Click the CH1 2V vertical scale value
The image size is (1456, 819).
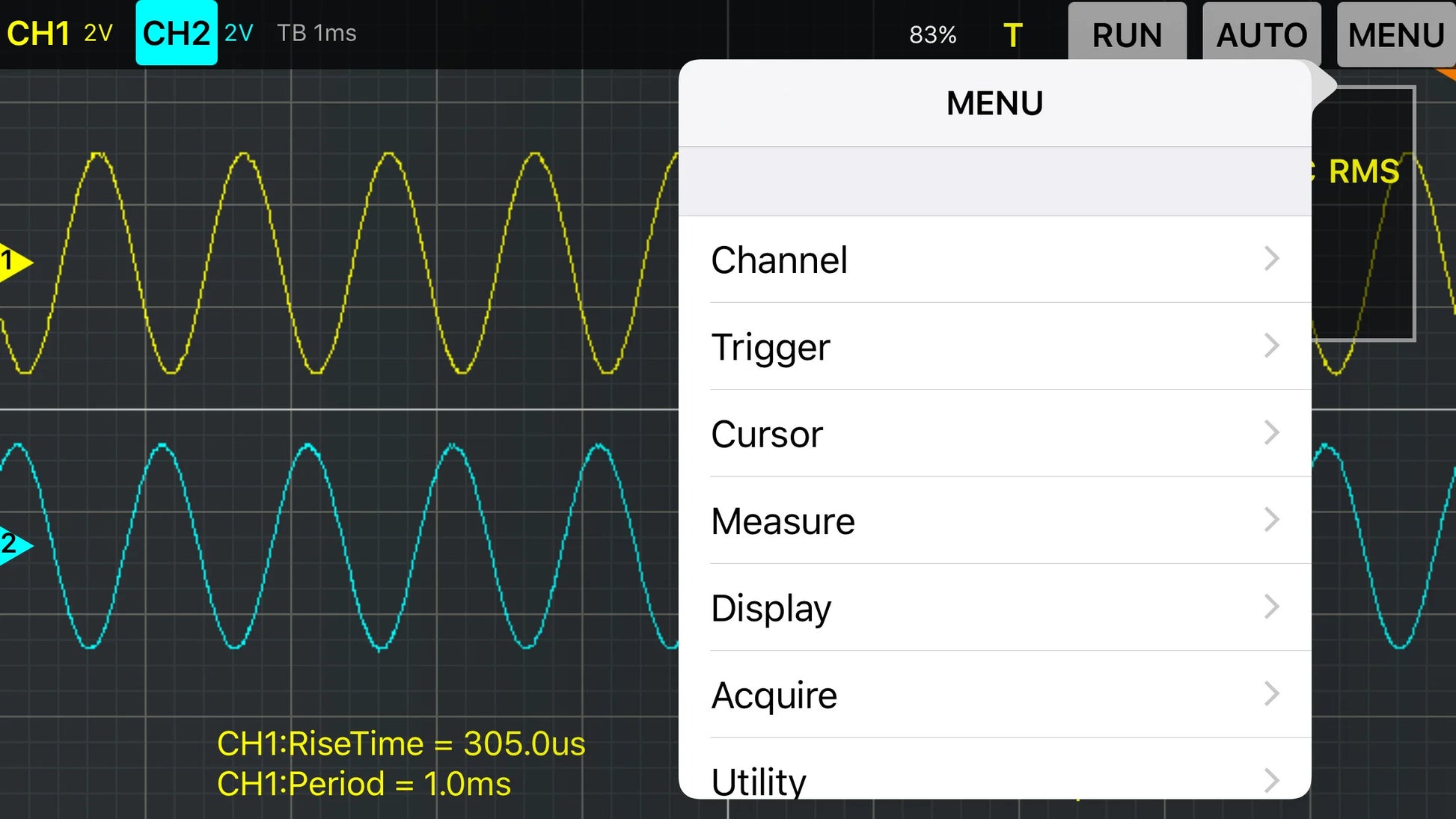pyautogui.click(x=98, y=34)
